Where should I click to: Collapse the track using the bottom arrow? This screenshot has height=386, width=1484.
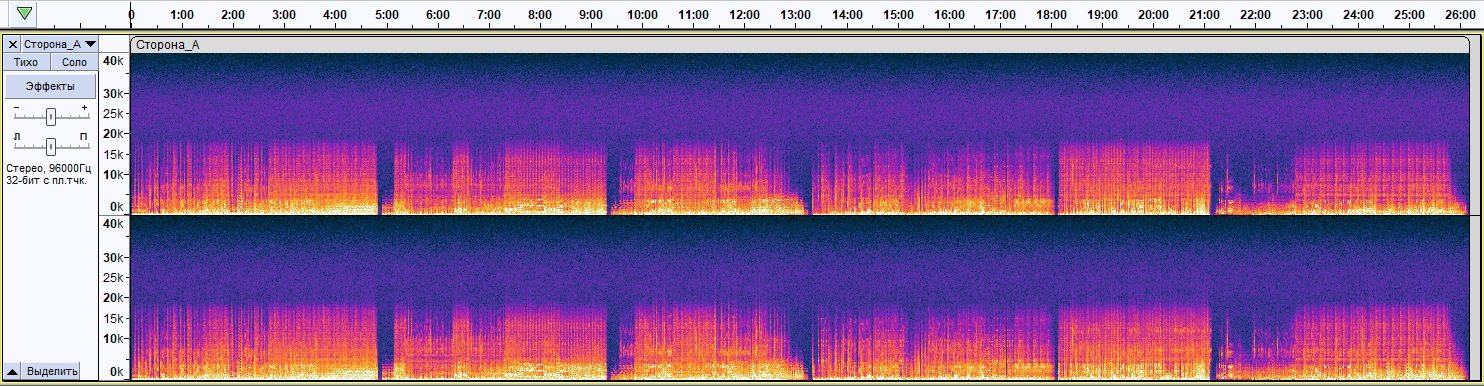pyautogui.click(x=13, y=371)
